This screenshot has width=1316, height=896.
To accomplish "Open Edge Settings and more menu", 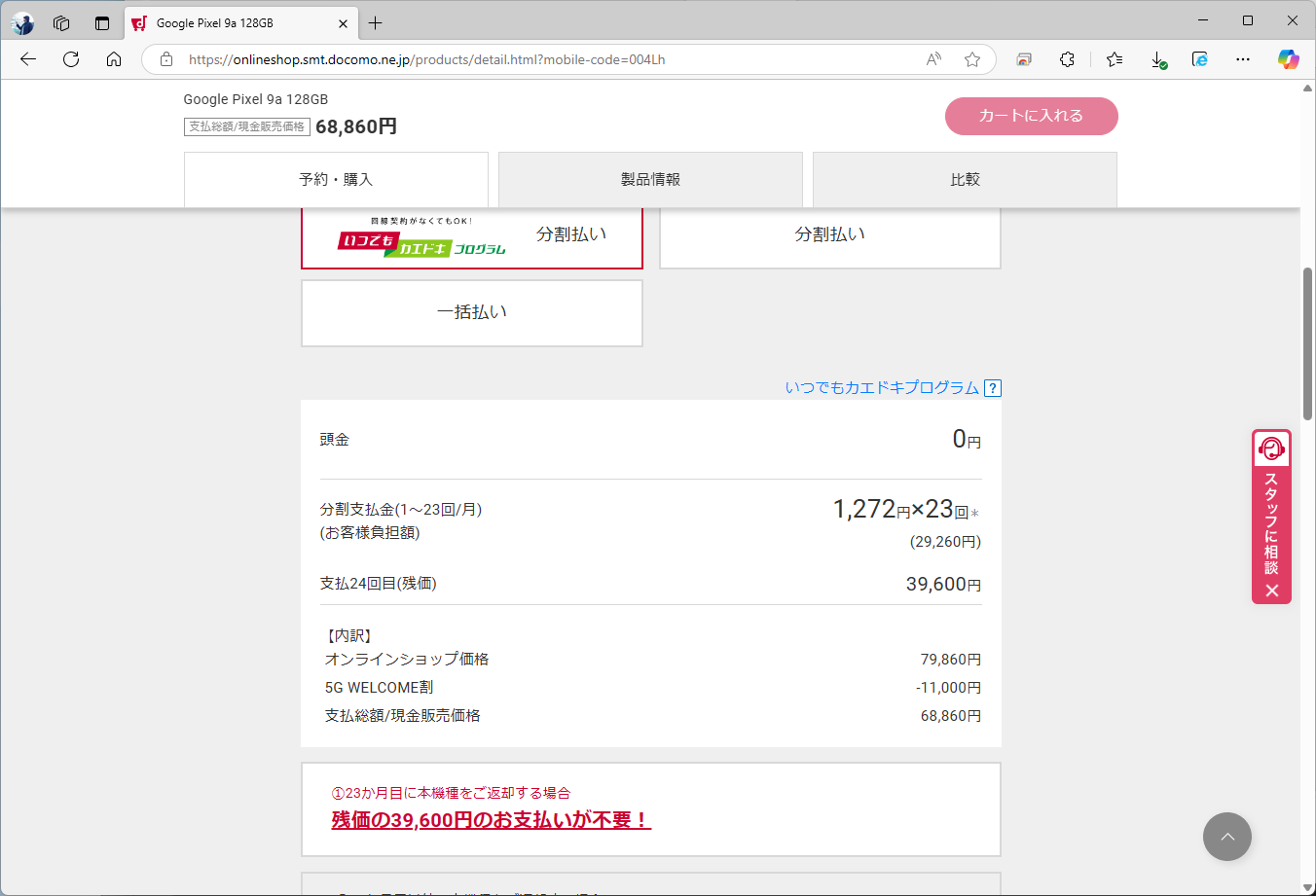I will click(1243, 59).
